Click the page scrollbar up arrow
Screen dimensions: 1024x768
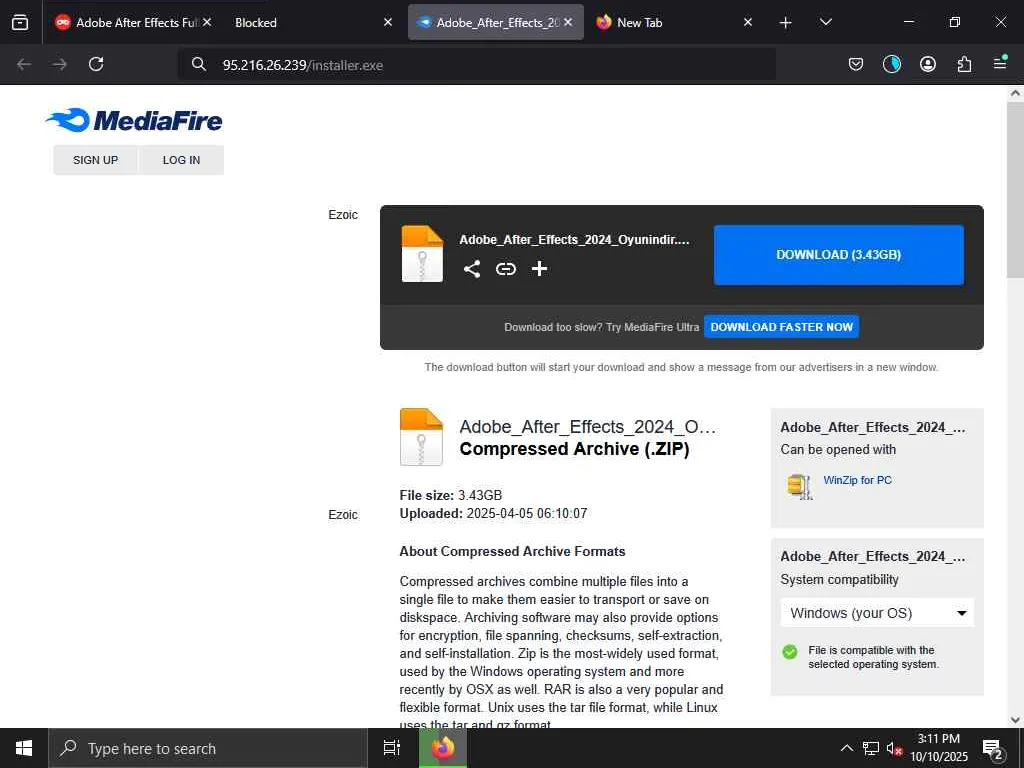pyautogui.click(x=1015, y=93)
